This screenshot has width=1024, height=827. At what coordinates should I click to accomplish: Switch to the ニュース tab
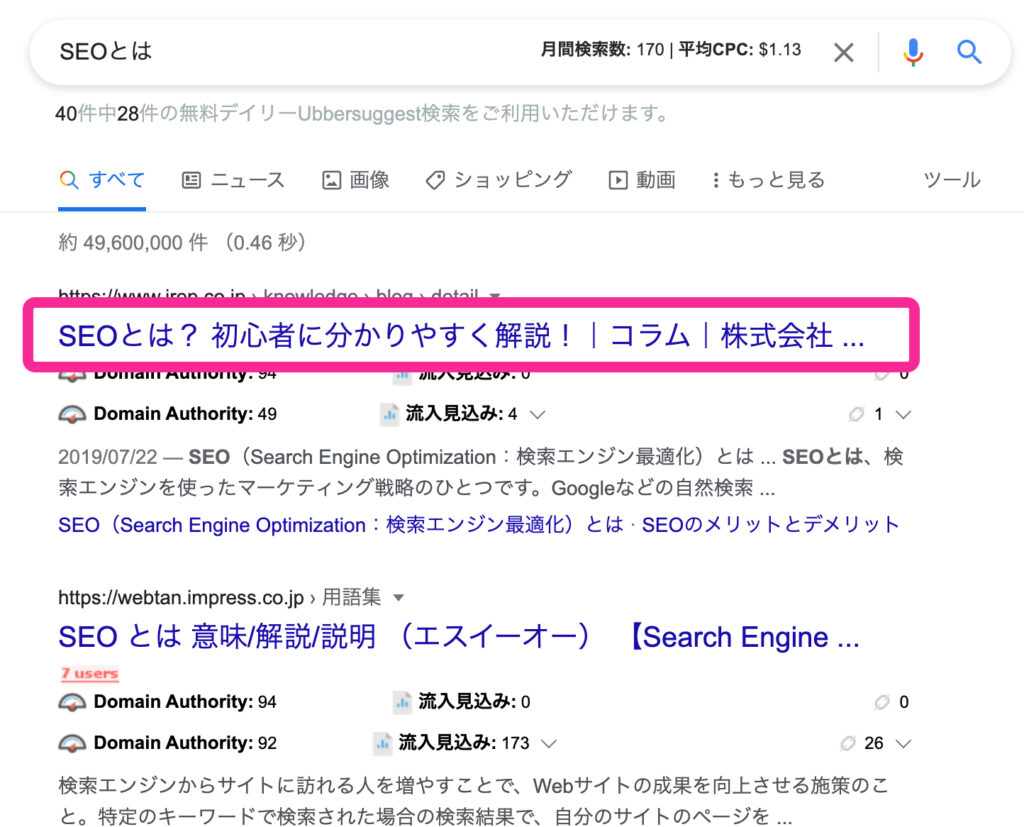(233, 180)
